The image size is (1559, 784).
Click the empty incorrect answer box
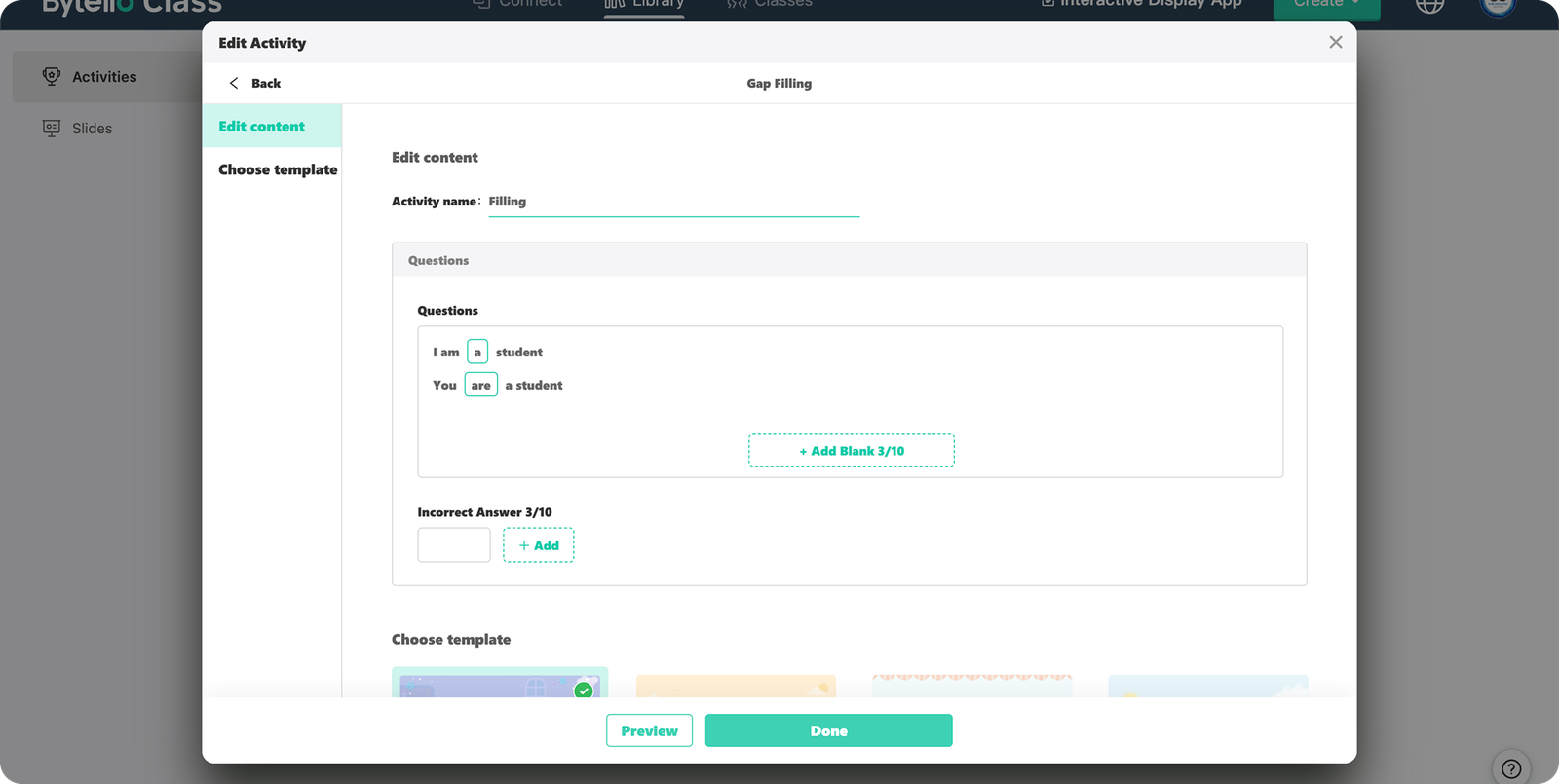click(x=454, y=545)
